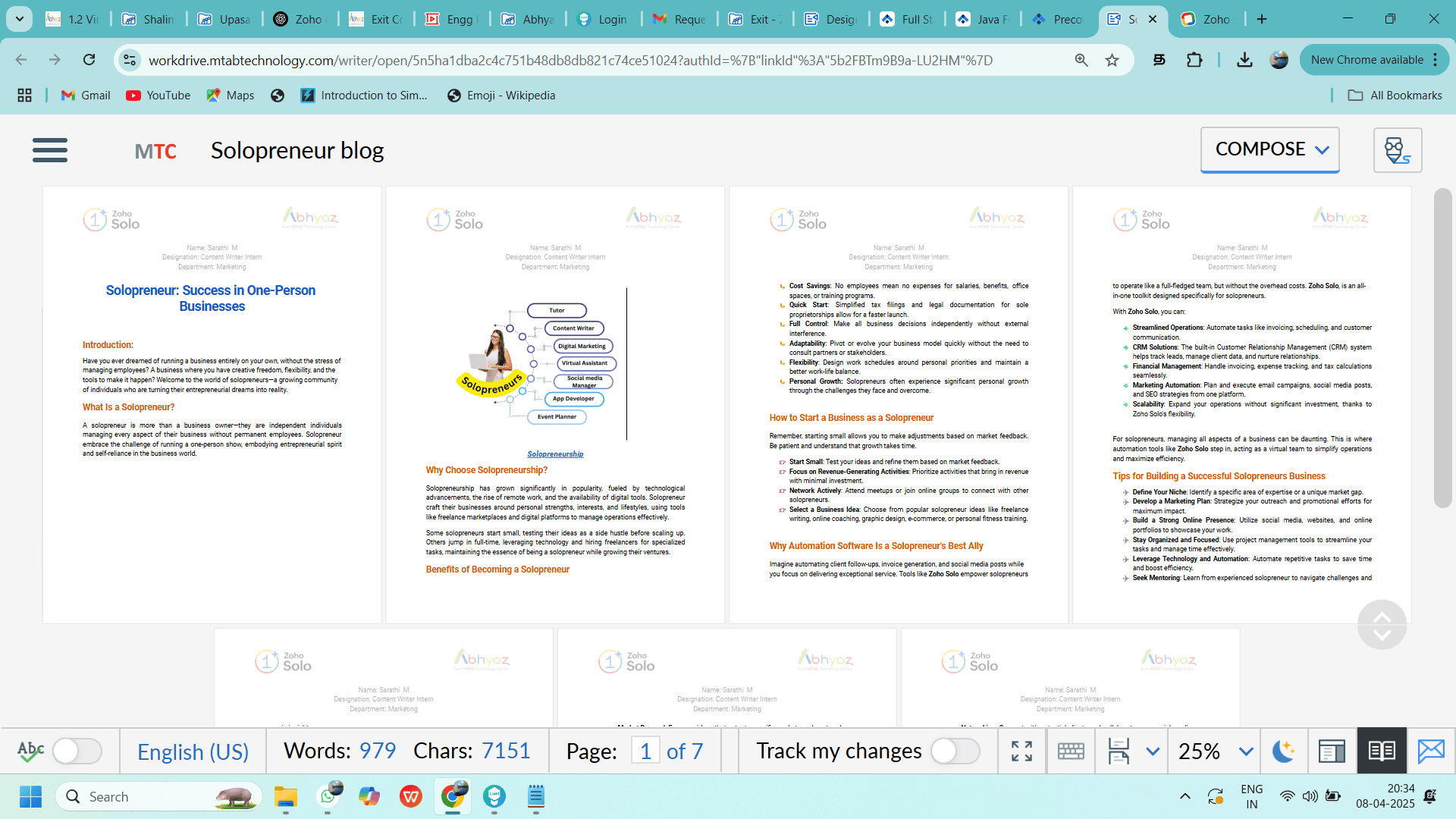Click the envelope feedback icon

point(1431,752)
